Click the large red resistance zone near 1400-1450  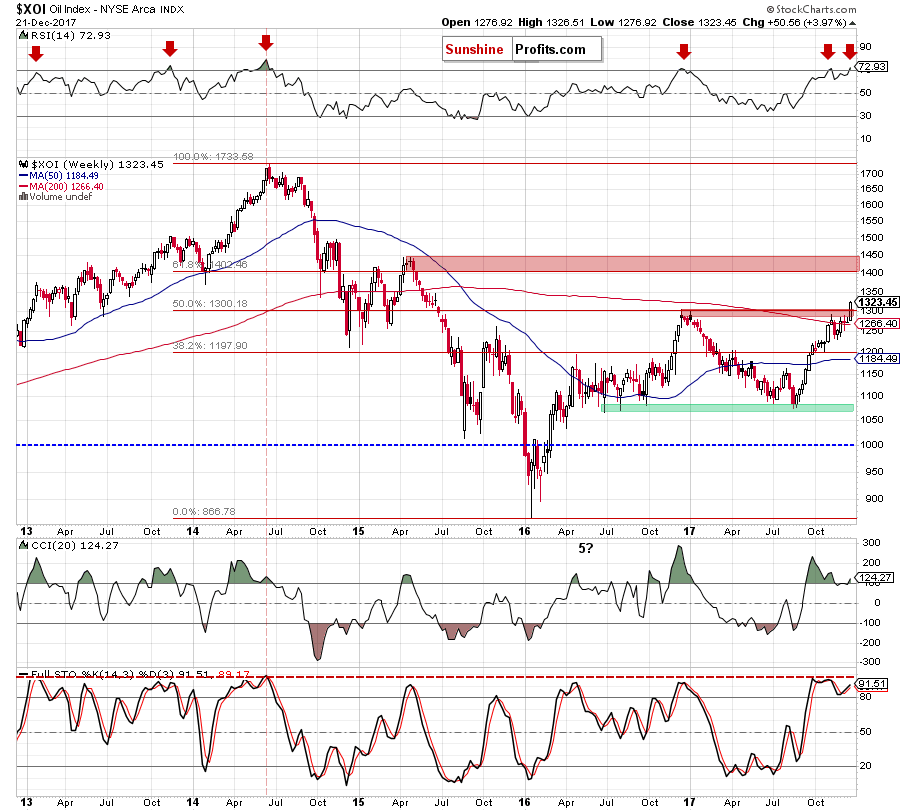(x=633, y=264)
